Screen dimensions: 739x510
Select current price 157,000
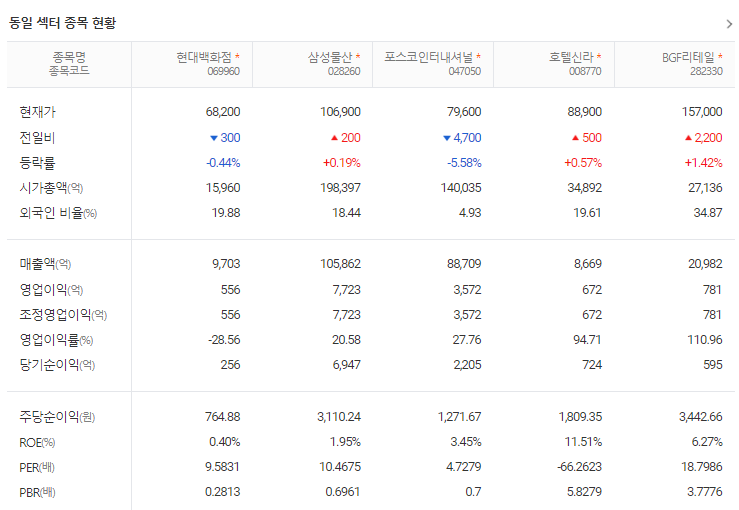702,112
